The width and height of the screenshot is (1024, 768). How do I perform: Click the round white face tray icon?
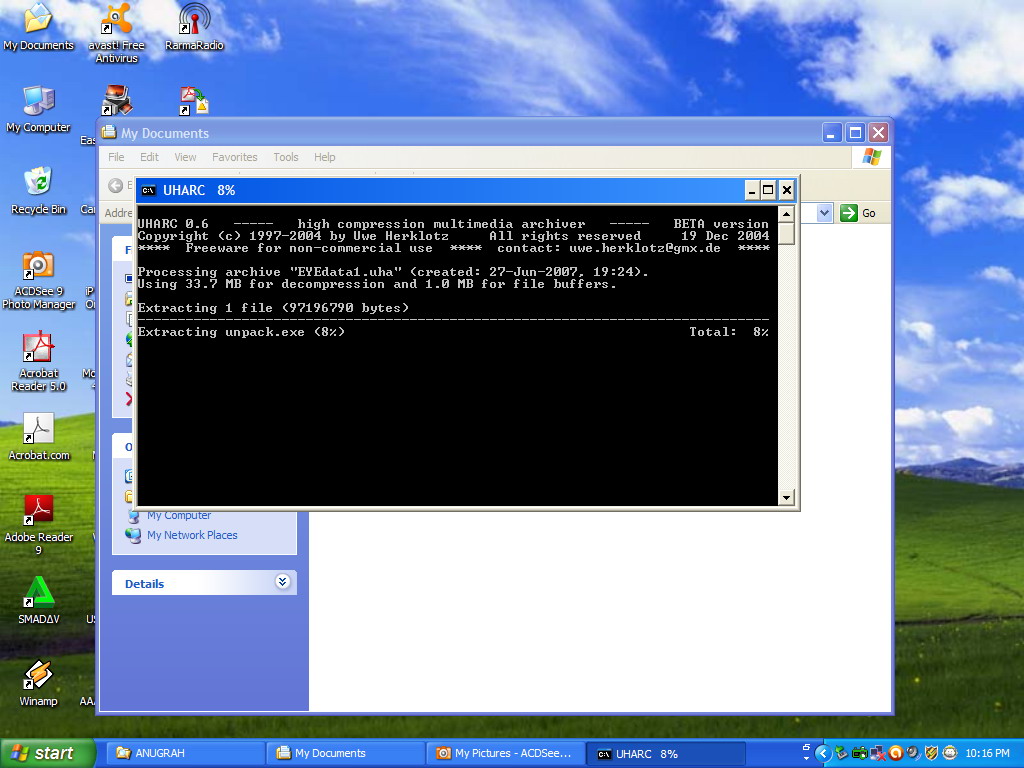point(950,753)
